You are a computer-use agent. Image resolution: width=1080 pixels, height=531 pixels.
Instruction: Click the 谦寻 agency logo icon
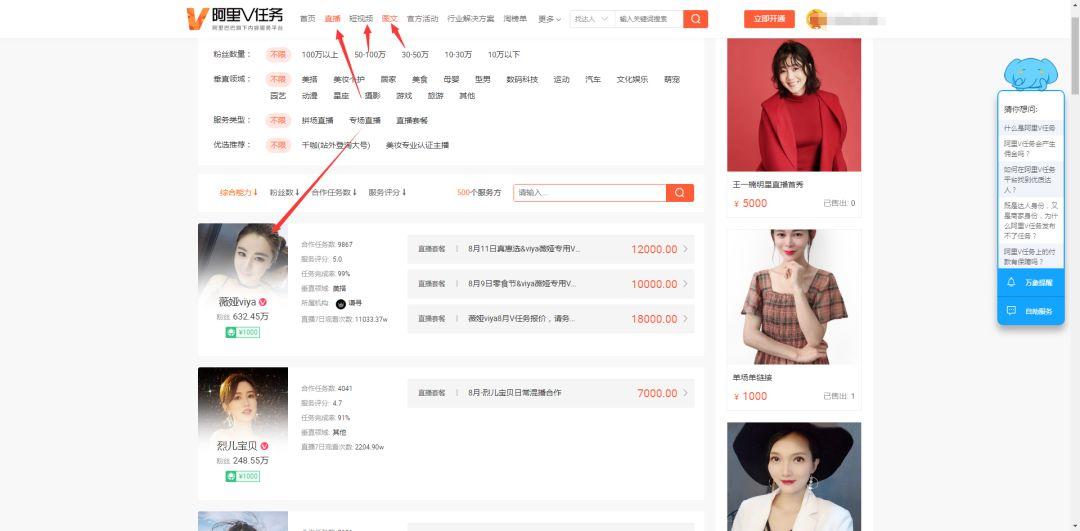tap(340, 304)
